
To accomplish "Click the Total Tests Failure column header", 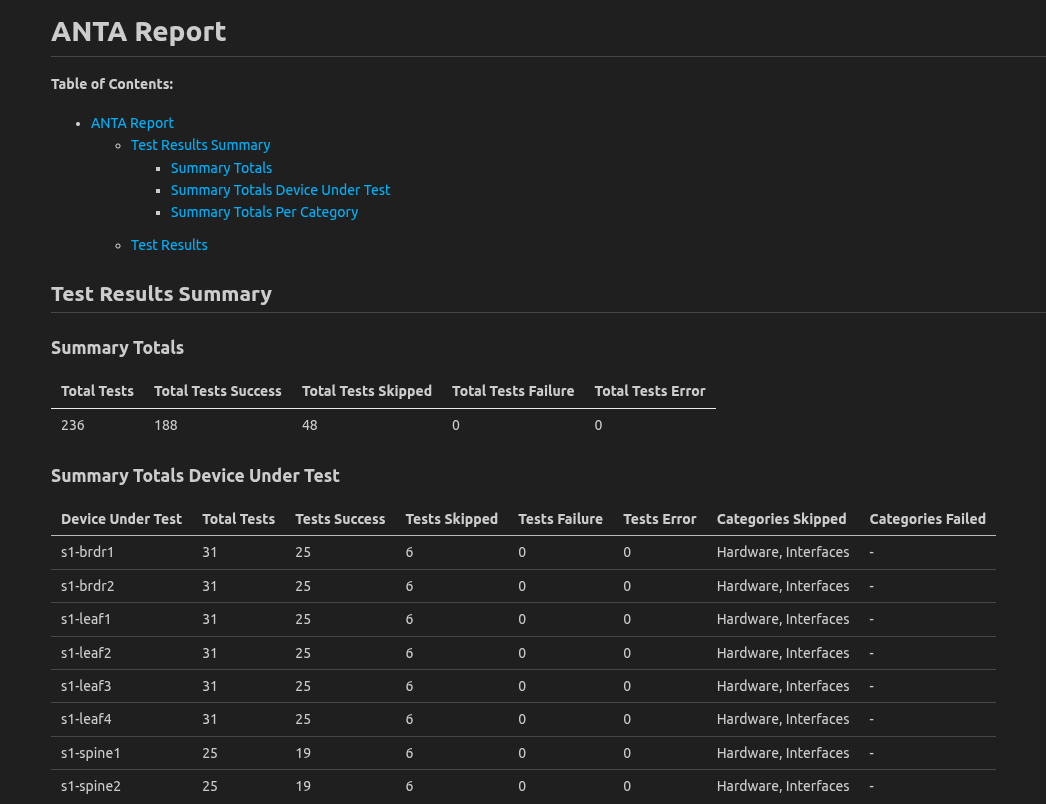I will click(513, 391).
